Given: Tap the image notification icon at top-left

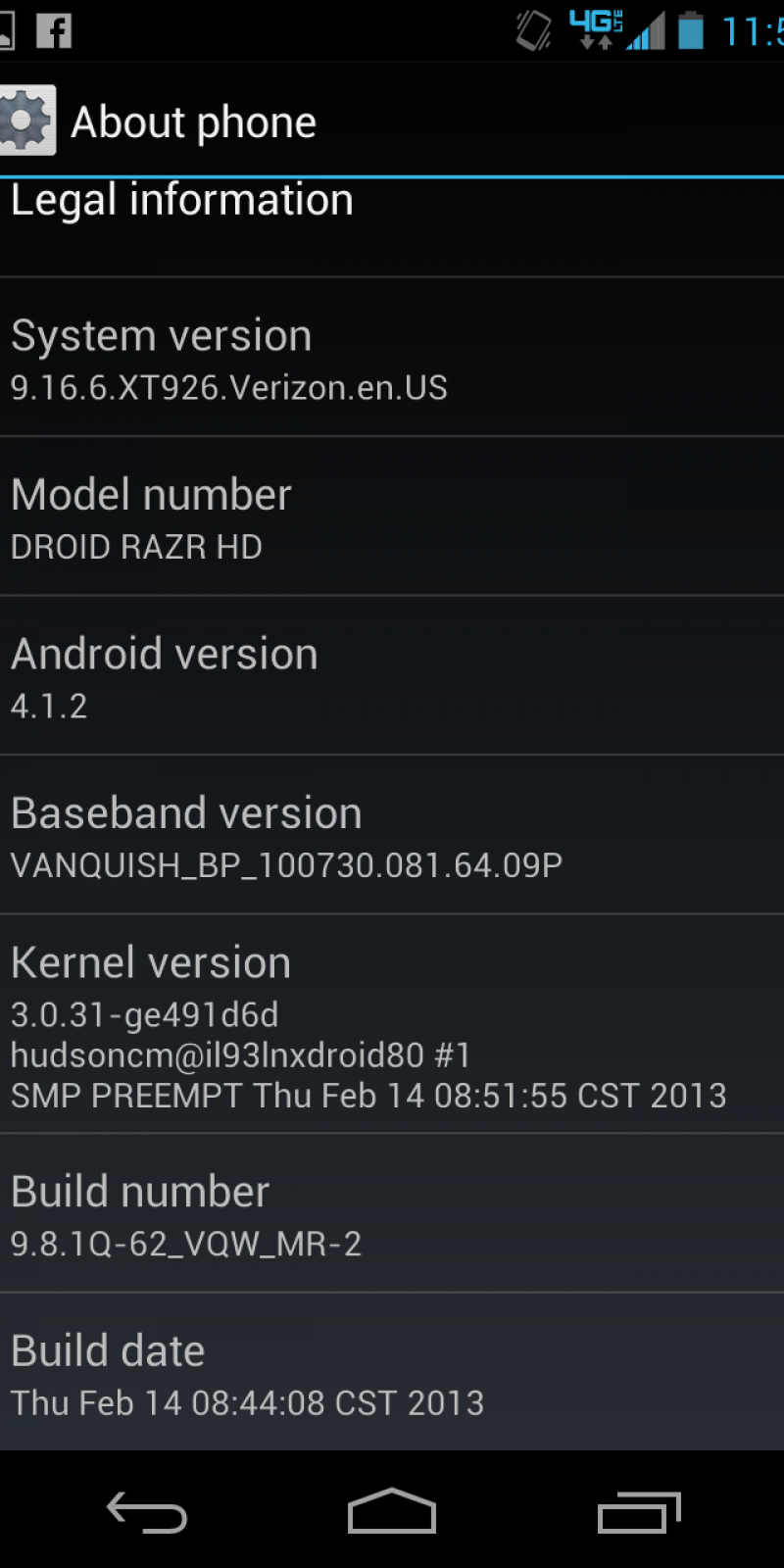Looking at the screenshot, I should coord(6,30).
